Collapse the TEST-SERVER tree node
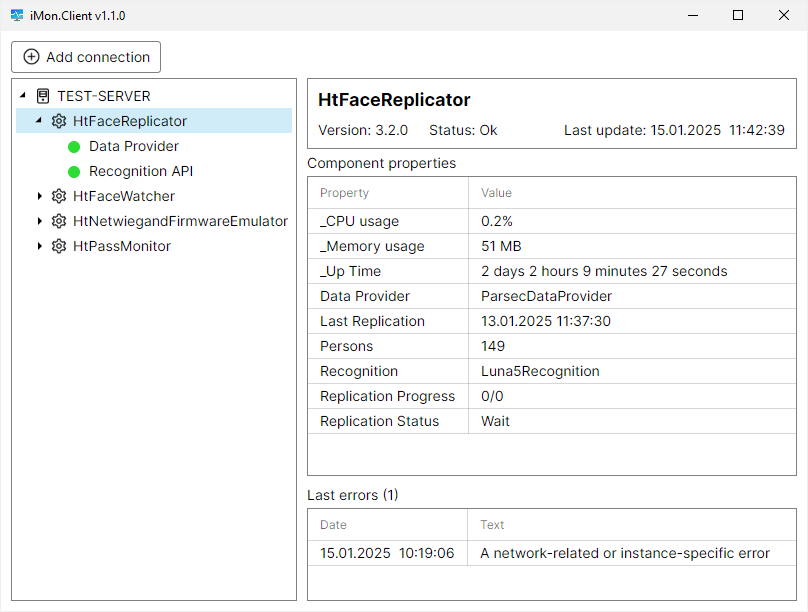The image size is (808, 612). click(23, 96)
